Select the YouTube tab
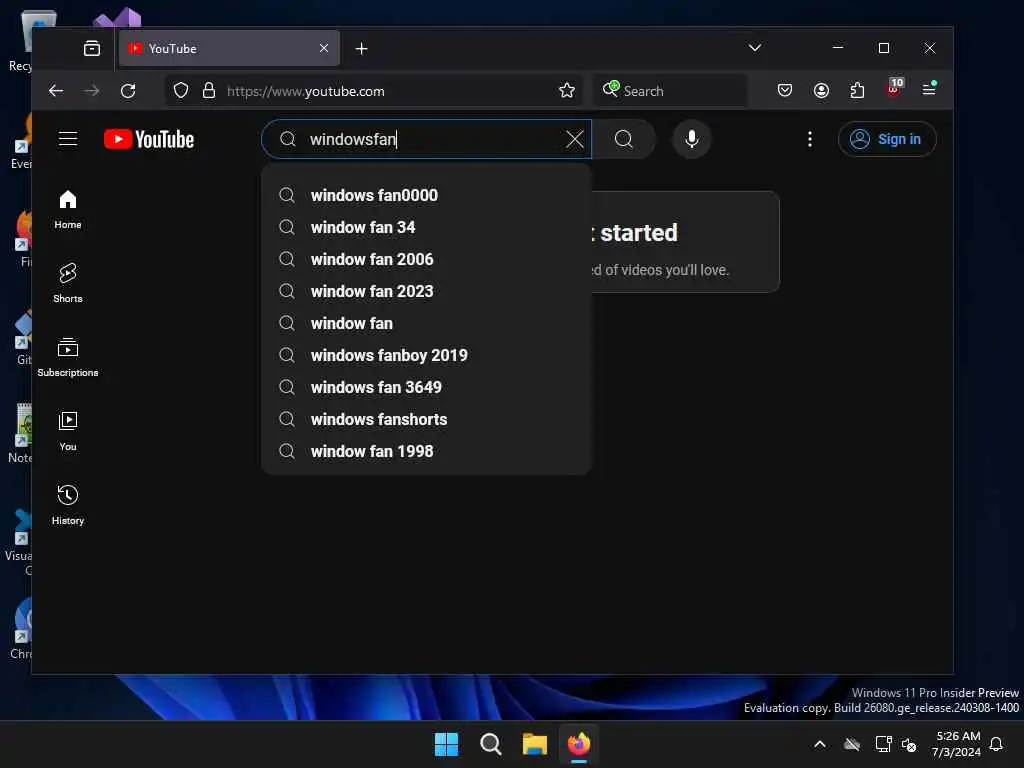Screen dimensions: 1024x768 (x=229, y=48)
